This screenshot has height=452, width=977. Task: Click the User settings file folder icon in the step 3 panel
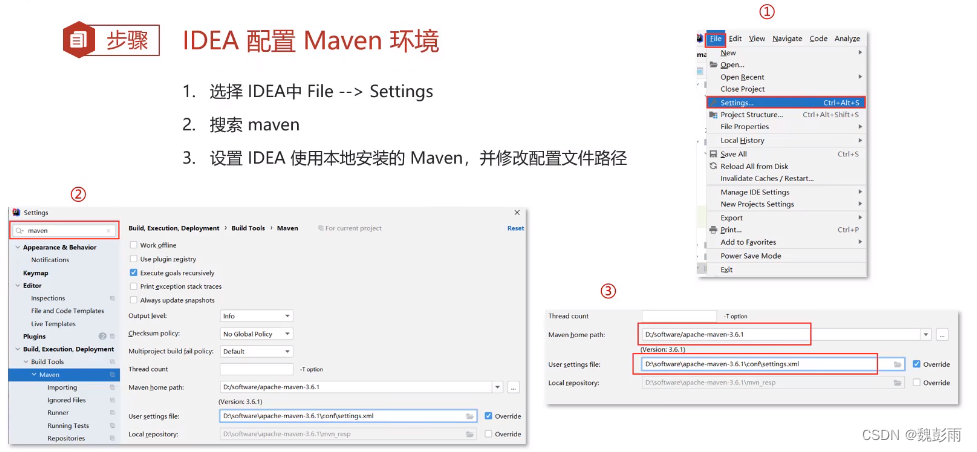897,364
